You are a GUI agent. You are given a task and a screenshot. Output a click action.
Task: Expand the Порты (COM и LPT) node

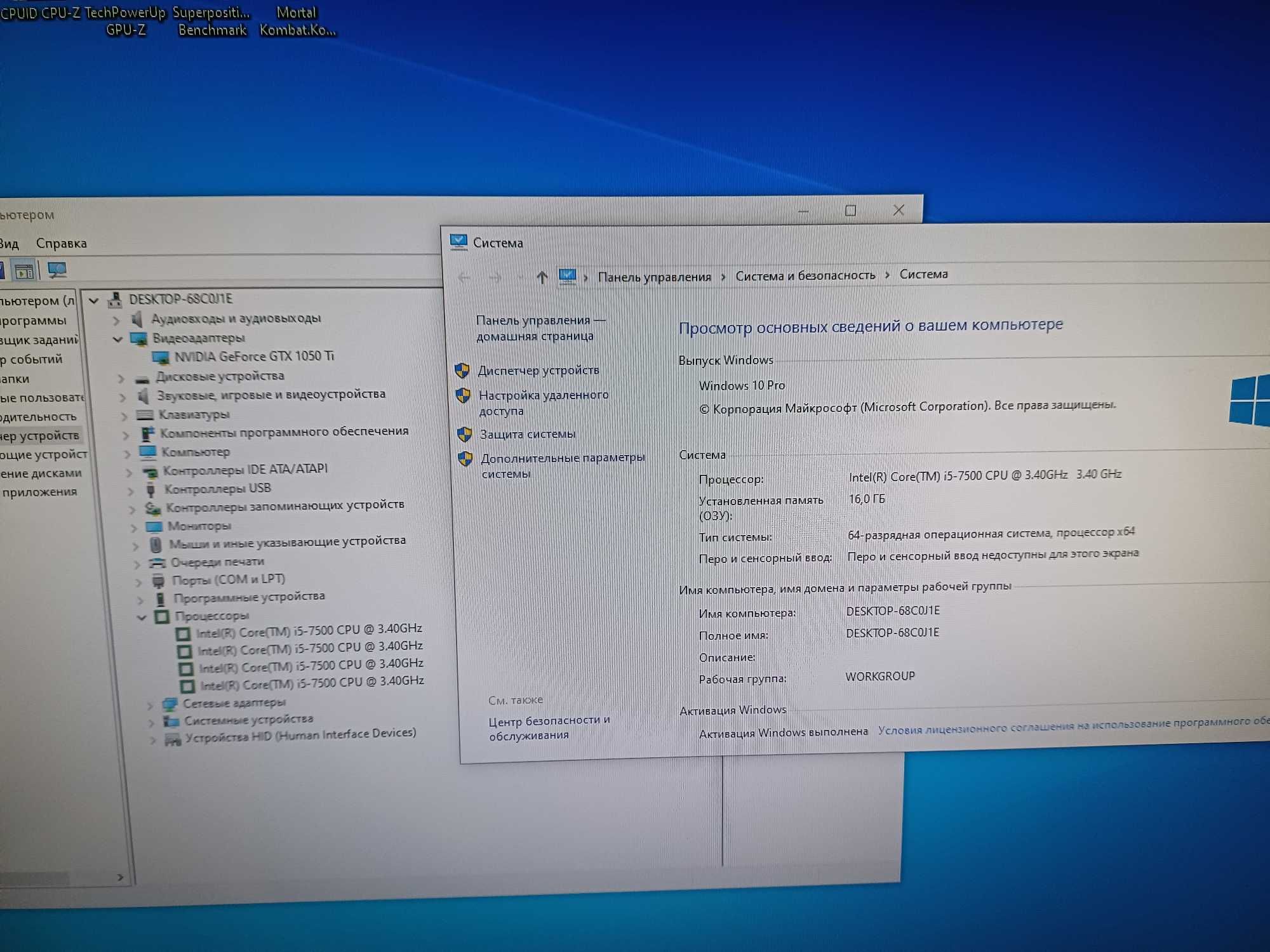[138, 582]
